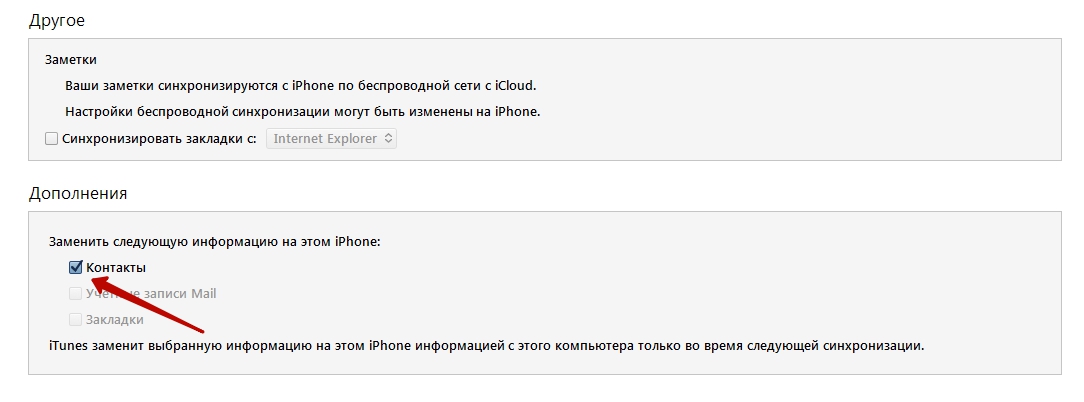Screen dimensions: 1084x402
Task: Uncheck the Контакты checkbox
Action: pyautogui.click(x=75, y=268)
